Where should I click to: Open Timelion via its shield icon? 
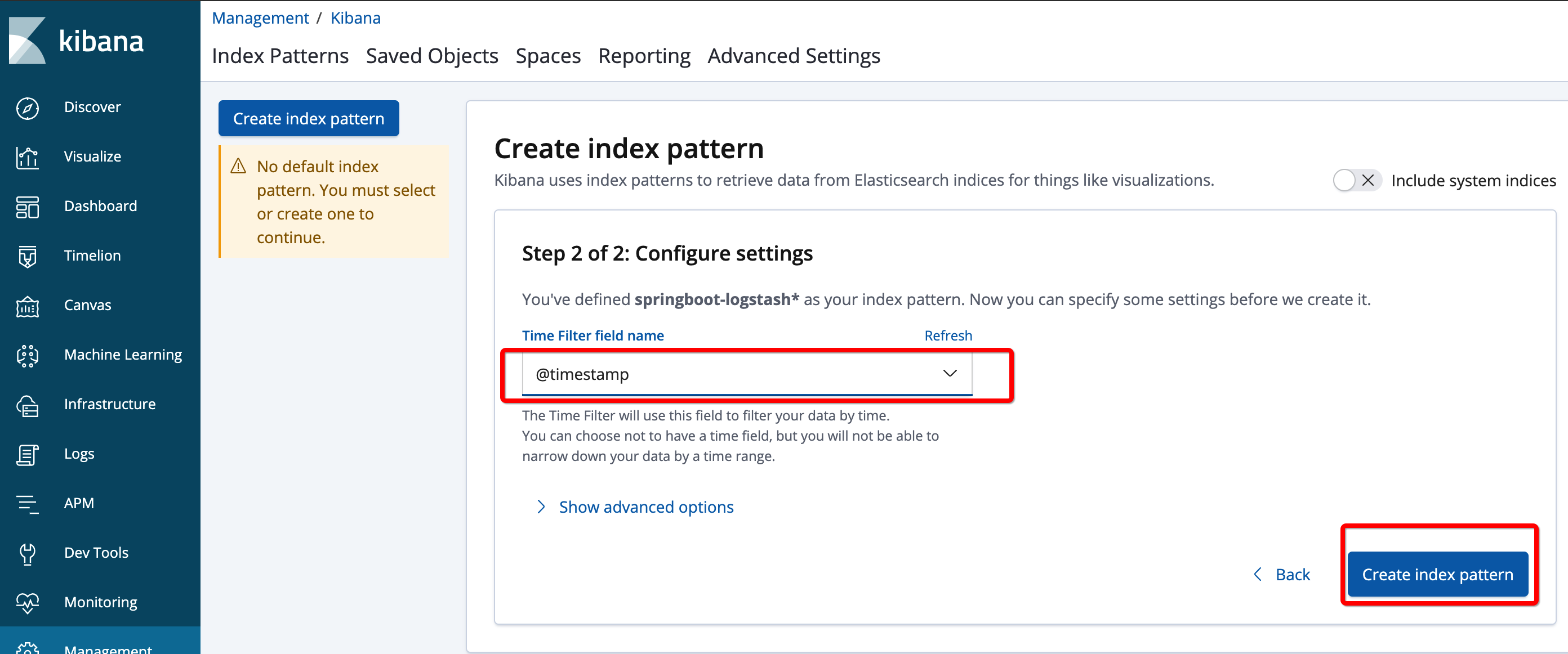point(28,256)
